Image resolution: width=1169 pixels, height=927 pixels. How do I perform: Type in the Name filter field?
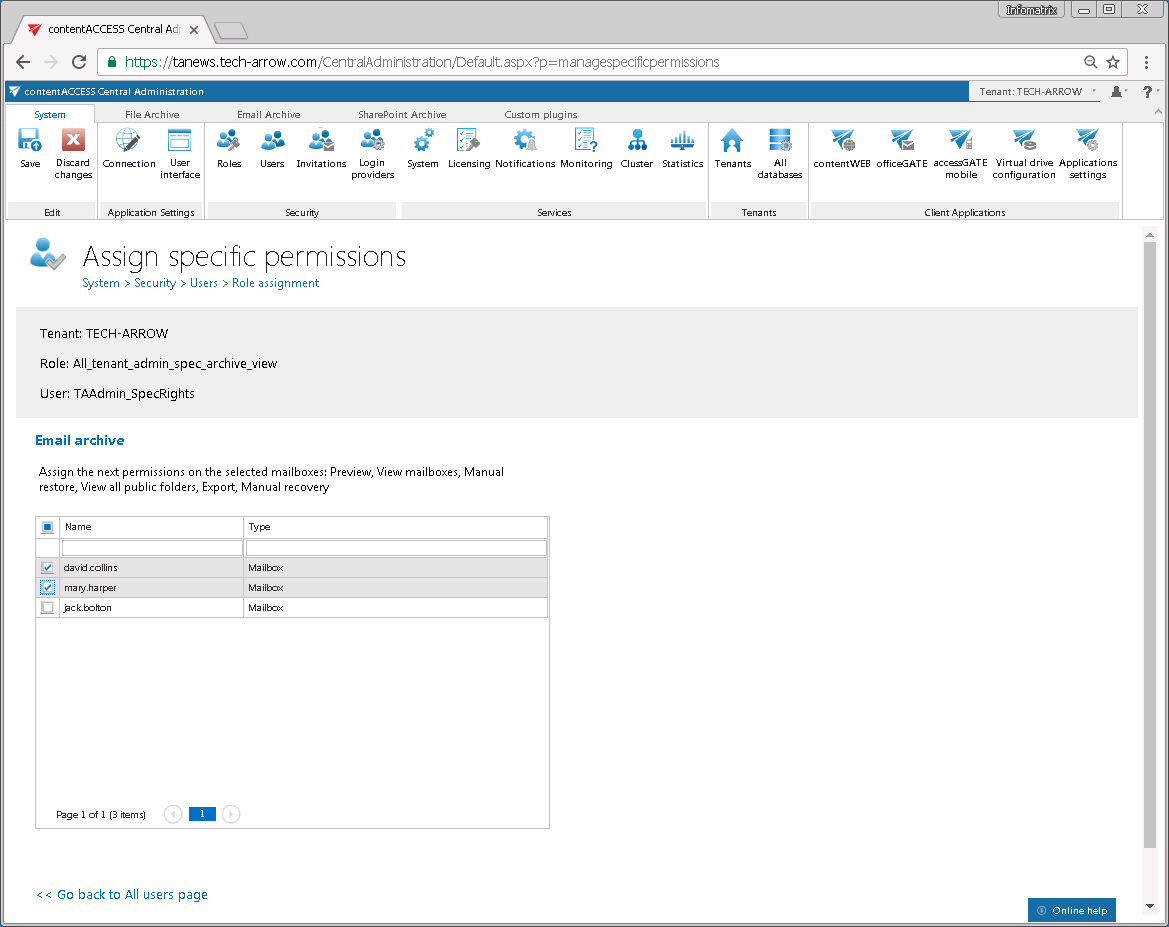pos(151,547)
